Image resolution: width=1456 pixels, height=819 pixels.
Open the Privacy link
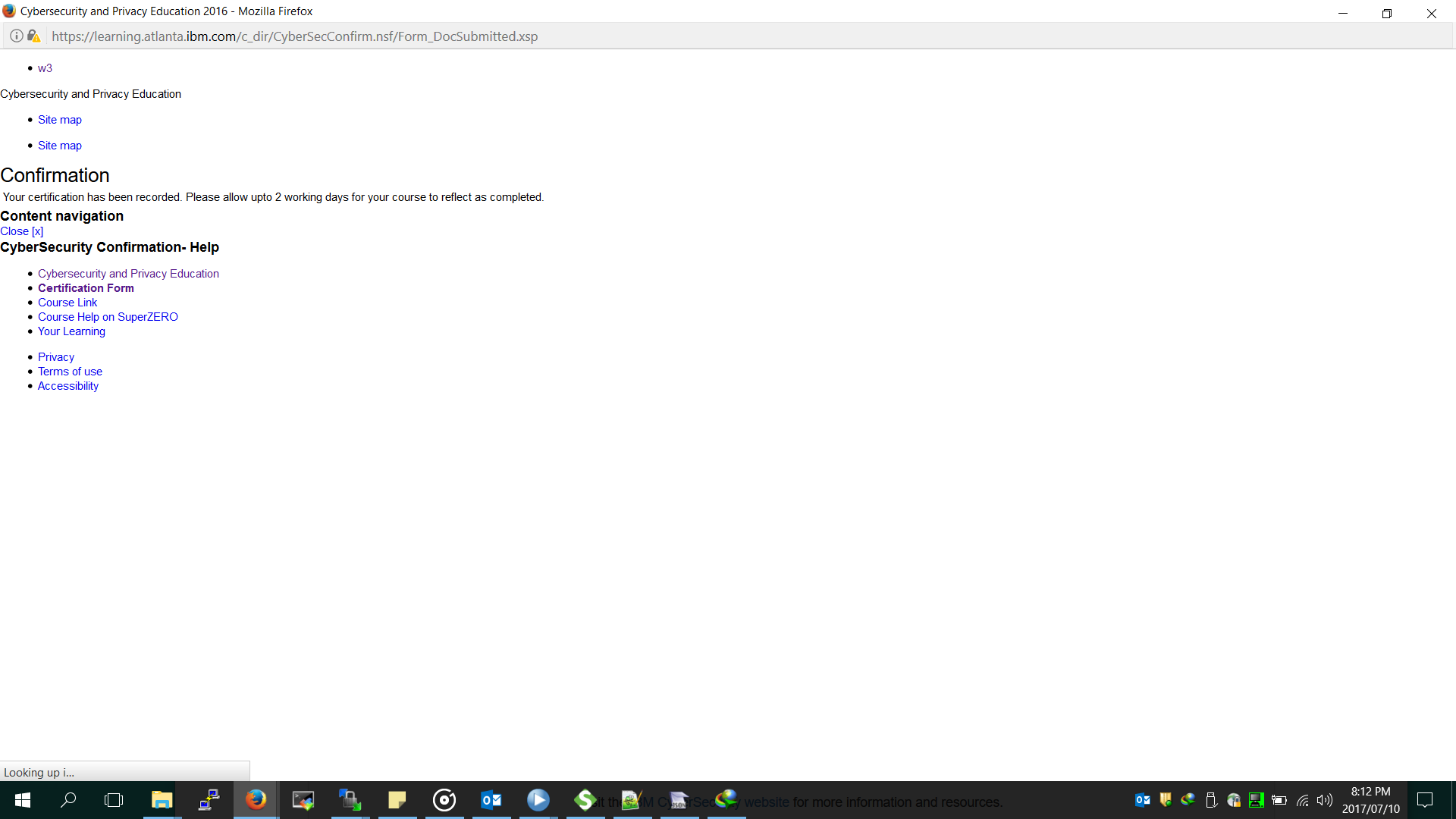pos(56,357)
